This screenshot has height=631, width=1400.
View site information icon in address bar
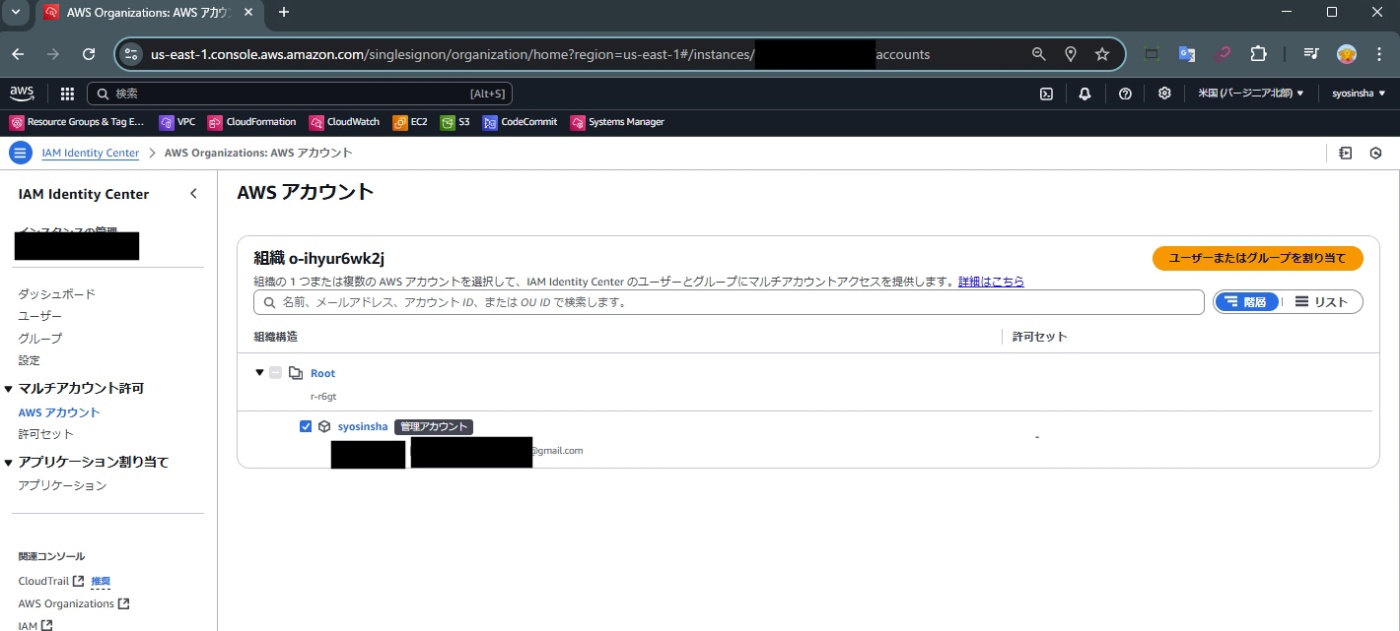click(x=132, y=54)
